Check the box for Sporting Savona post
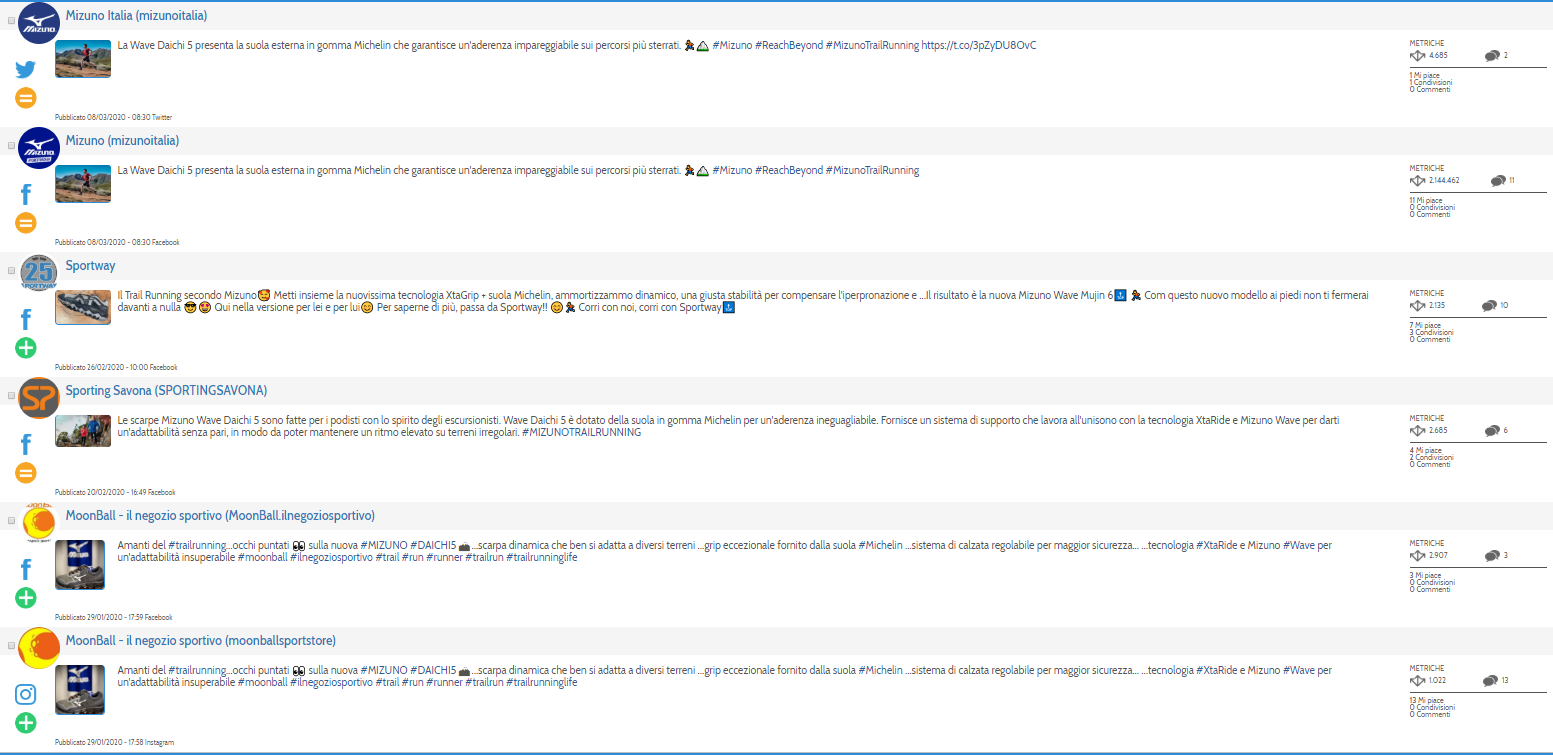This screenshot has height=755, width=1553. pos(11,396)
